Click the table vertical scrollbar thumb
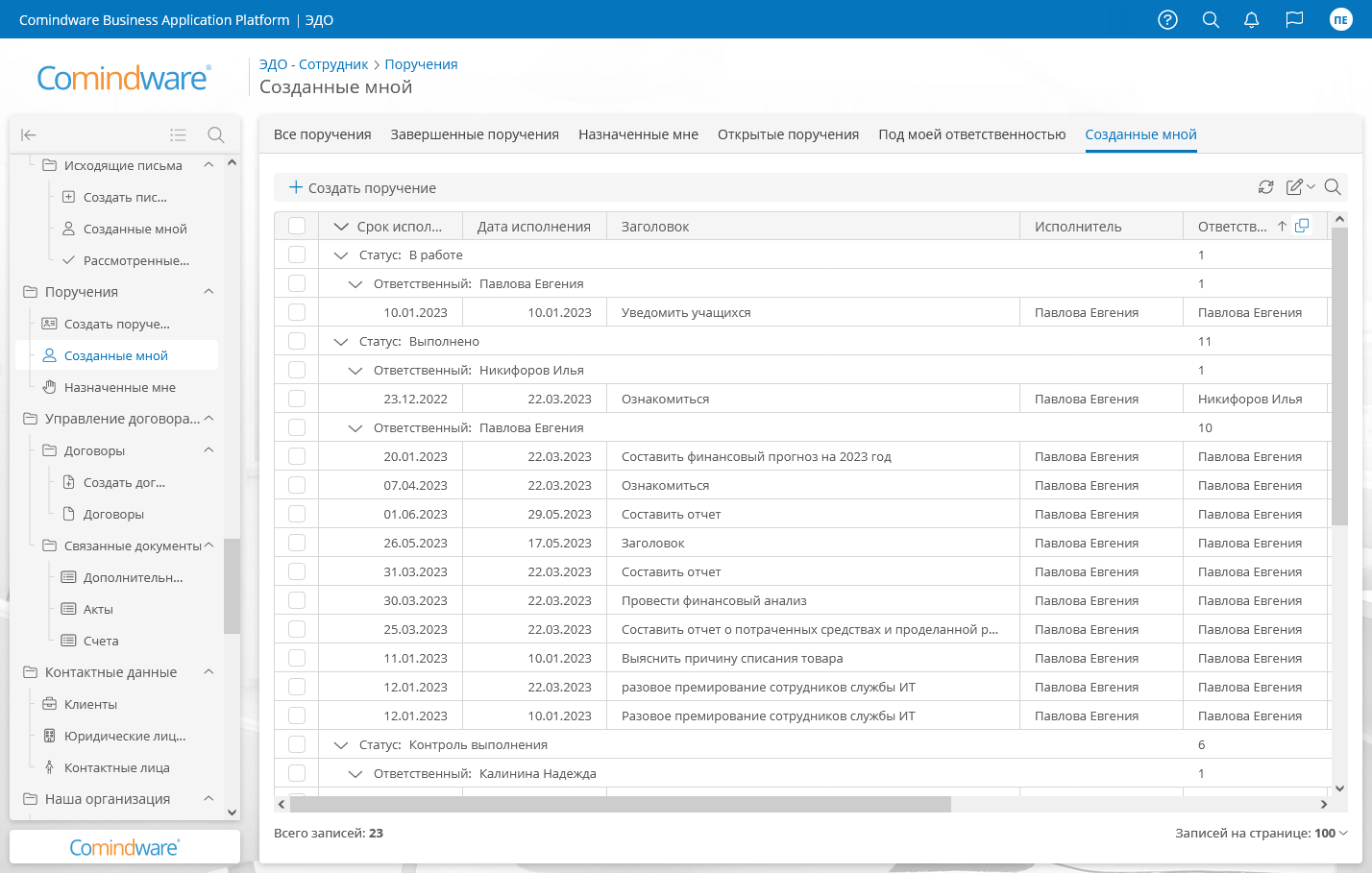The height and width of the screenshot is (873, 1372). (1339, 375)
